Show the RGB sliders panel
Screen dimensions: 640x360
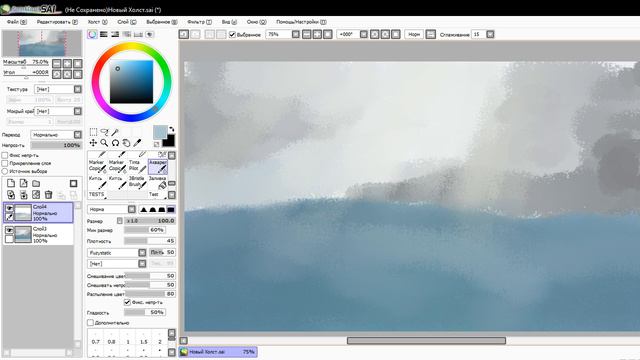[x=104, y=34]
